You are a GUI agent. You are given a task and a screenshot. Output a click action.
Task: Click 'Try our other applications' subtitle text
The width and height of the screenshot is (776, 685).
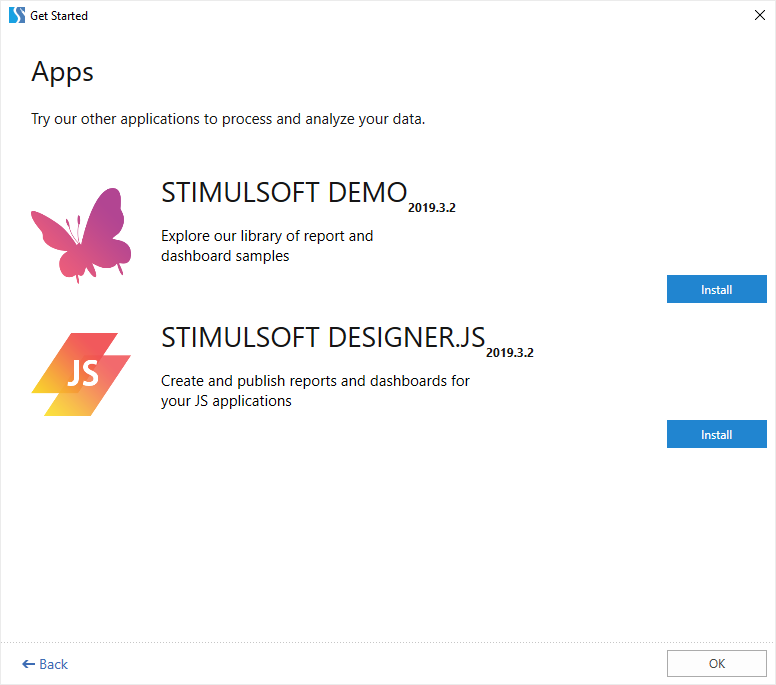228,119
